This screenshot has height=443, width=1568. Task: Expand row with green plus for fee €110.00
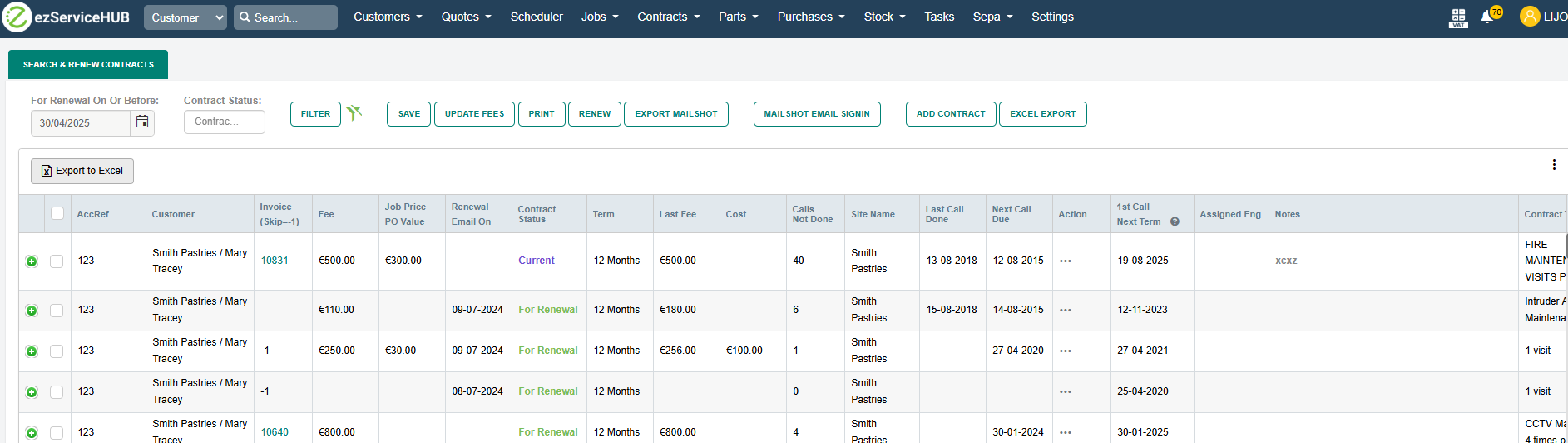(32, 311)
